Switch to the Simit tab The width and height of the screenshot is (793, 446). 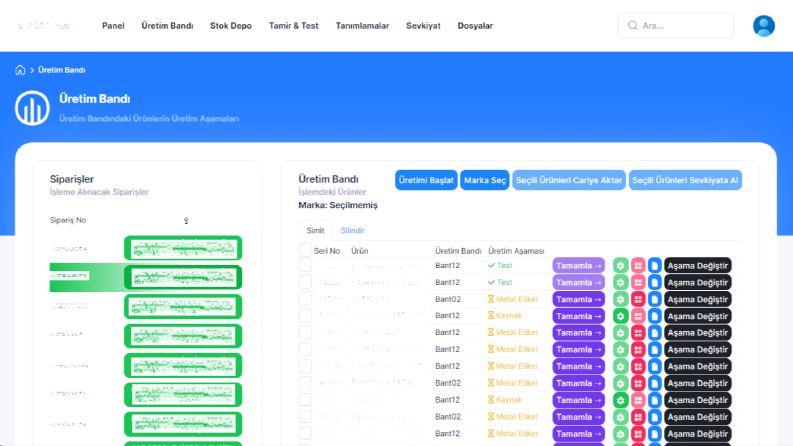(315, 231)
